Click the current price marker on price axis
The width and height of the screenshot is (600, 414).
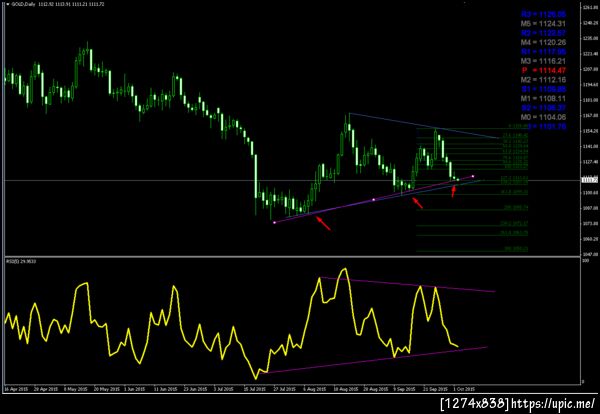click(589, 180)
